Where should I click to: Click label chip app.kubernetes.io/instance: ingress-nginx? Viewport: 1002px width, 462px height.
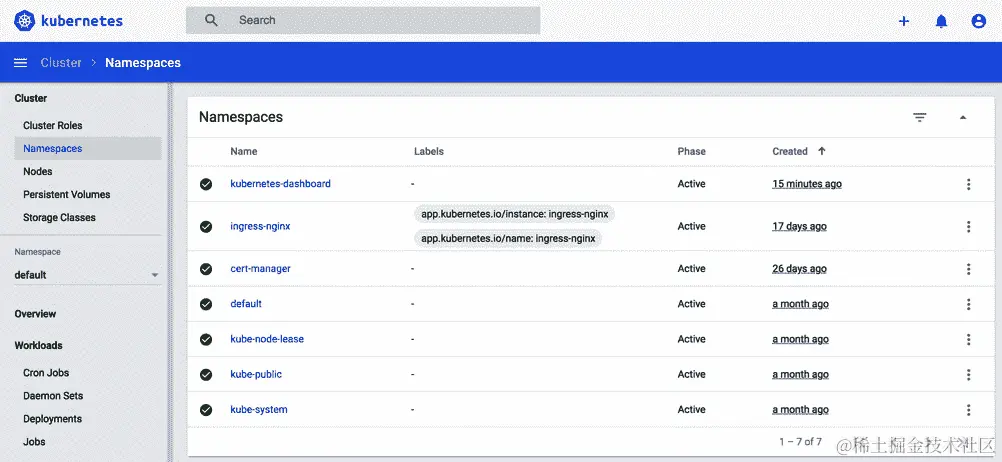point(514,214)
